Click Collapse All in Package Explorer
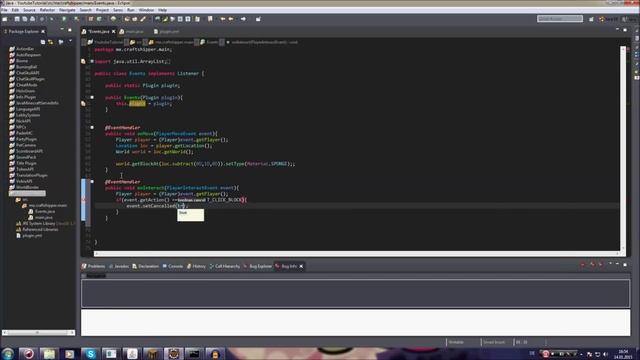The height and width of the screenshot is (360, 640). (x=43, y=42)
